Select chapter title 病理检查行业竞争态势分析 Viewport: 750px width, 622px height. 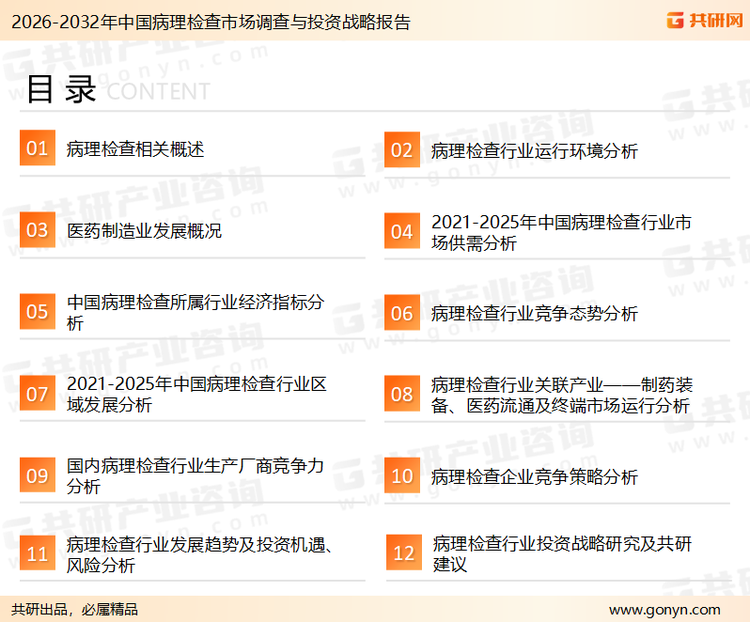coord(534,314)
